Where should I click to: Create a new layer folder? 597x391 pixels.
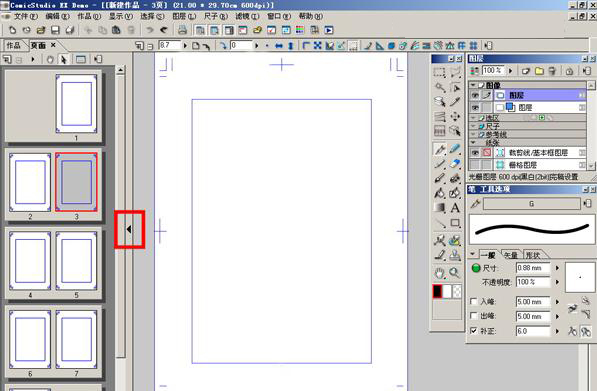[539, 71]
